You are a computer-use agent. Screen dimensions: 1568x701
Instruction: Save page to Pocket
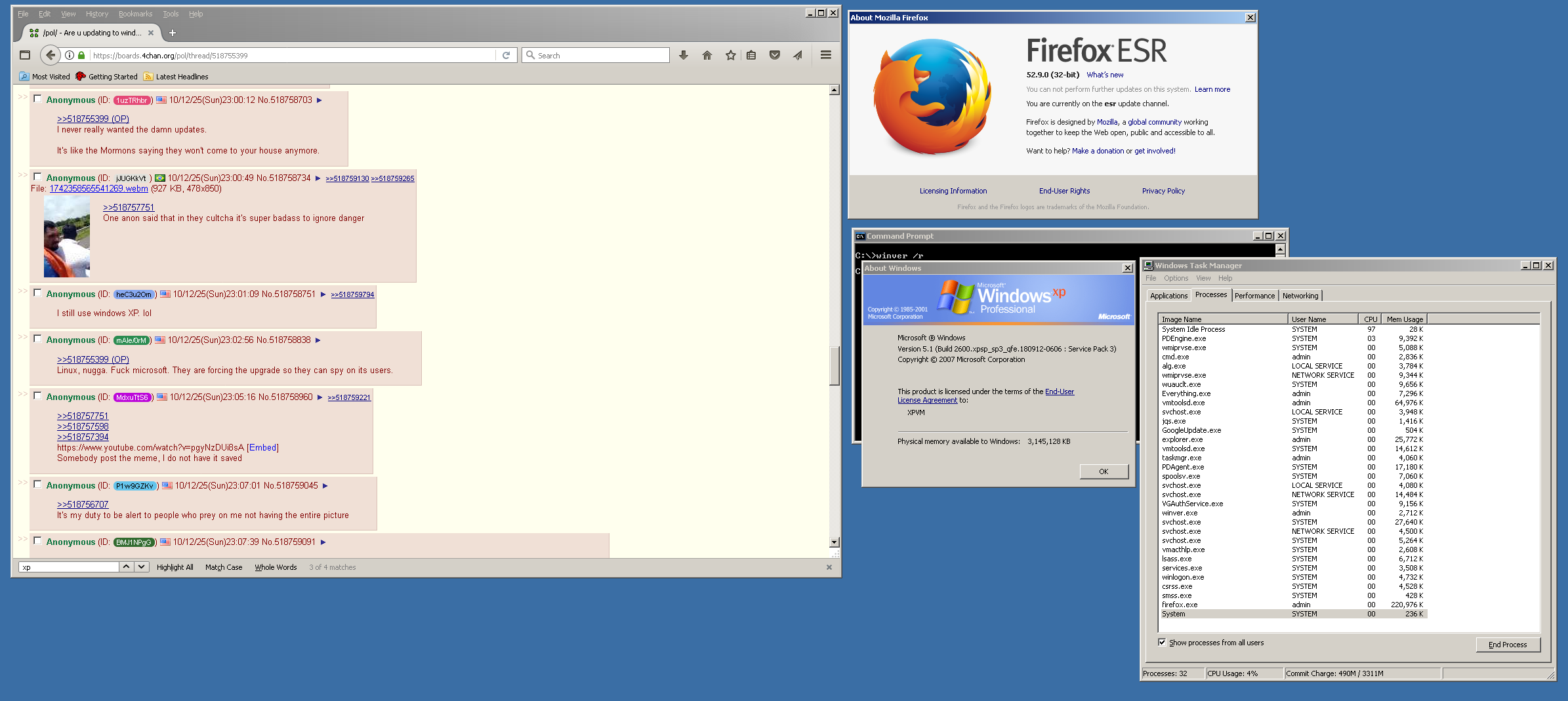tap(775, 56)
